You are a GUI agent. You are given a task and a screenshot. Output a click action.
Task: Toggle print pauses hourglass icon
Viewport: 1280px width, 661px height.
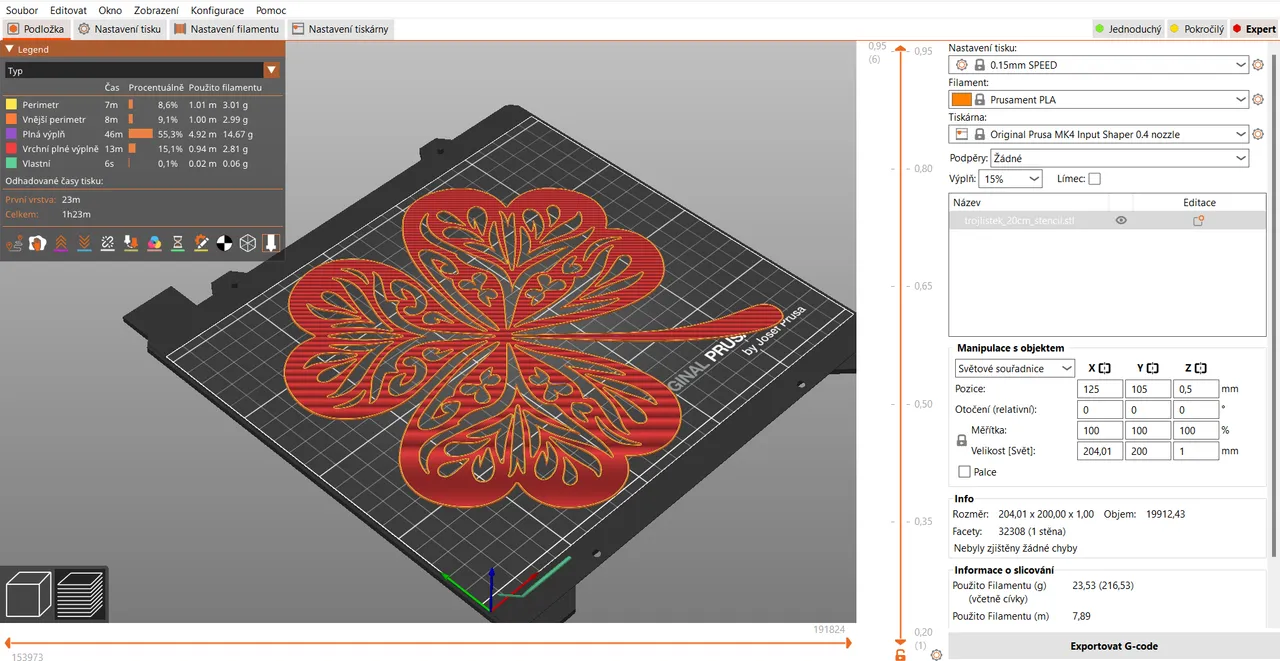click(x=178, y=243)
